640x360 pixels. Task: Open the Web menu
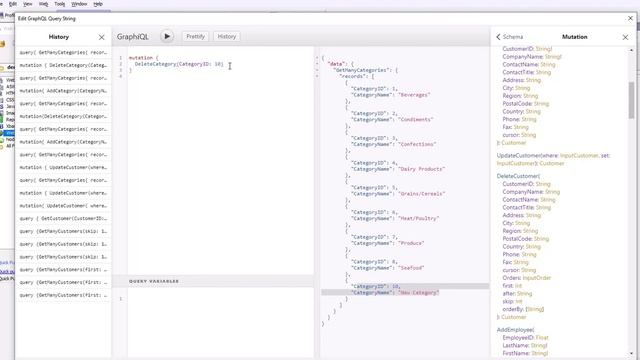[43, 4]
